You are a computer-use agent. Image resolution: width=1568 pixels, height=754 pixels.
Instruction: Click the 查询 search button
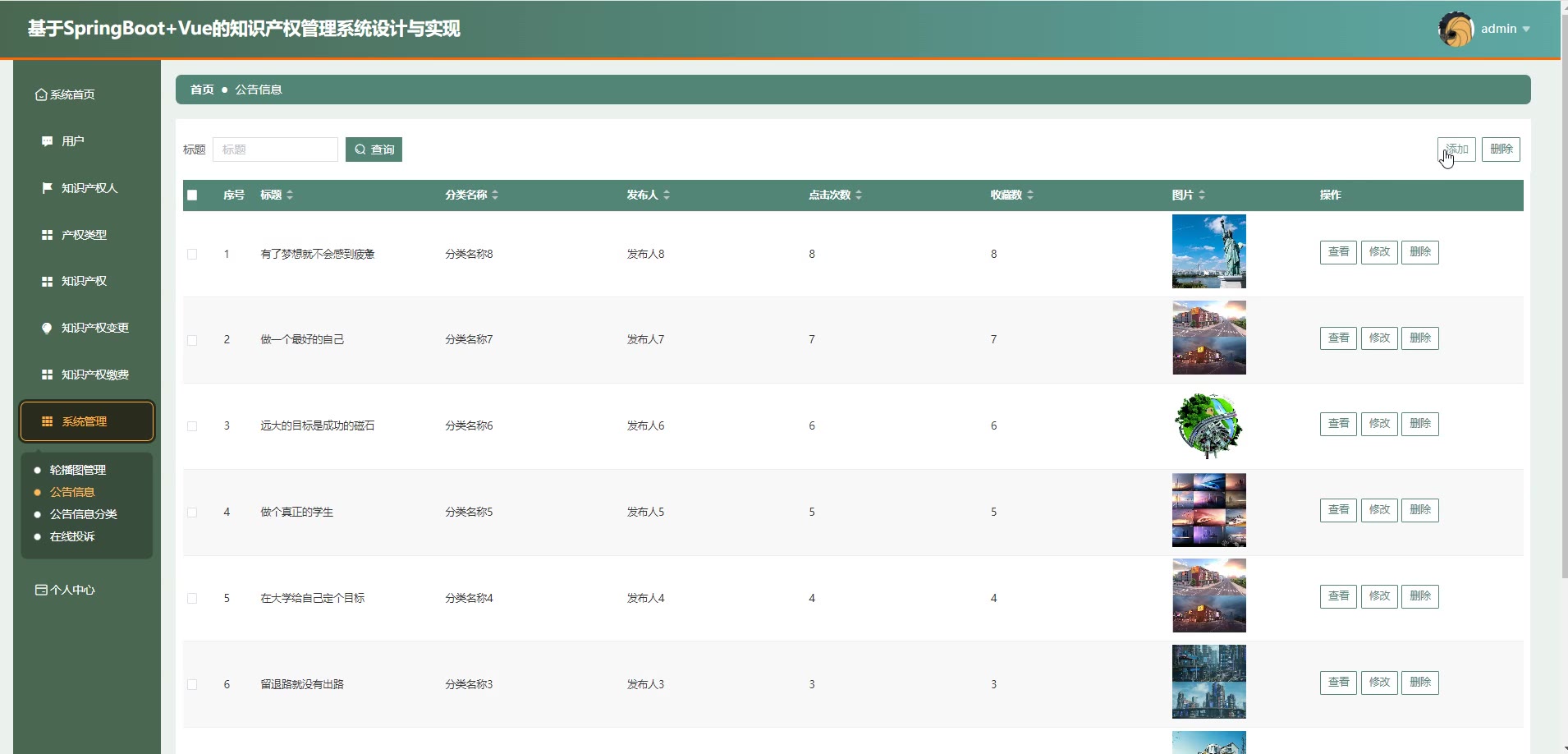[374, 149]
